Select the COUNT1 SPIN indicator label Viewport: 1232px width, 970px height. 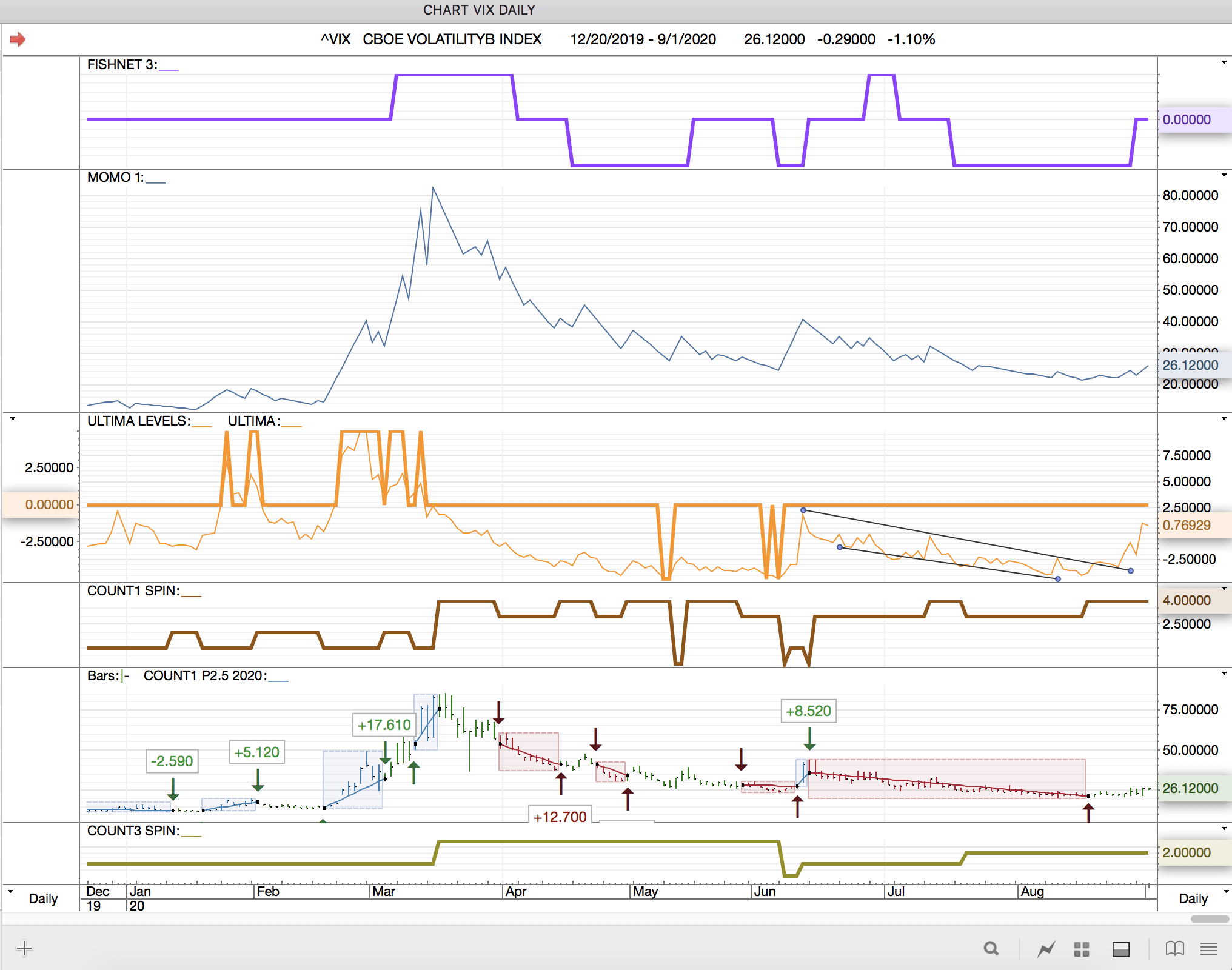click(133, 591)
